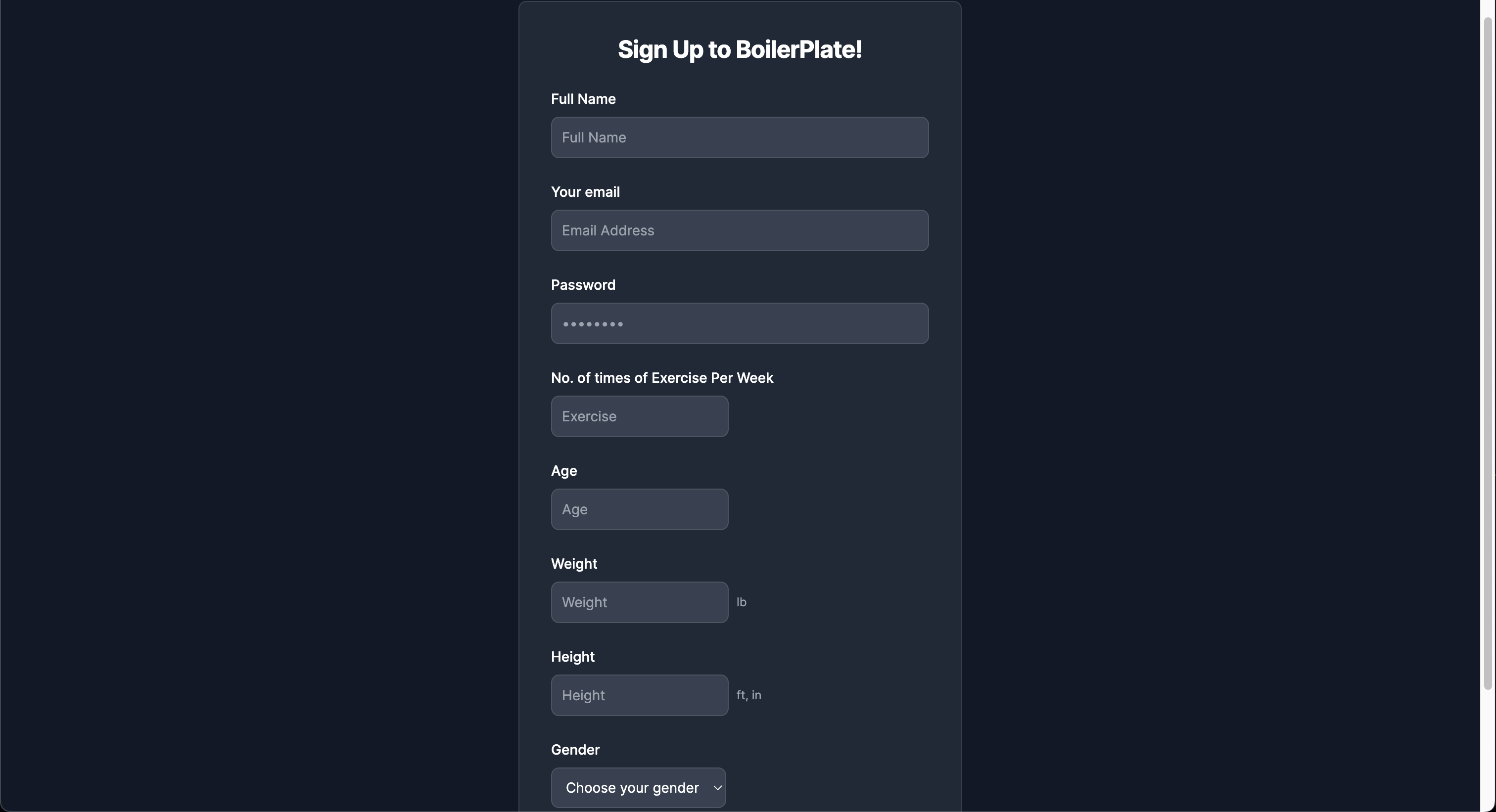Focus the Email Address input field

coord(739,230)
